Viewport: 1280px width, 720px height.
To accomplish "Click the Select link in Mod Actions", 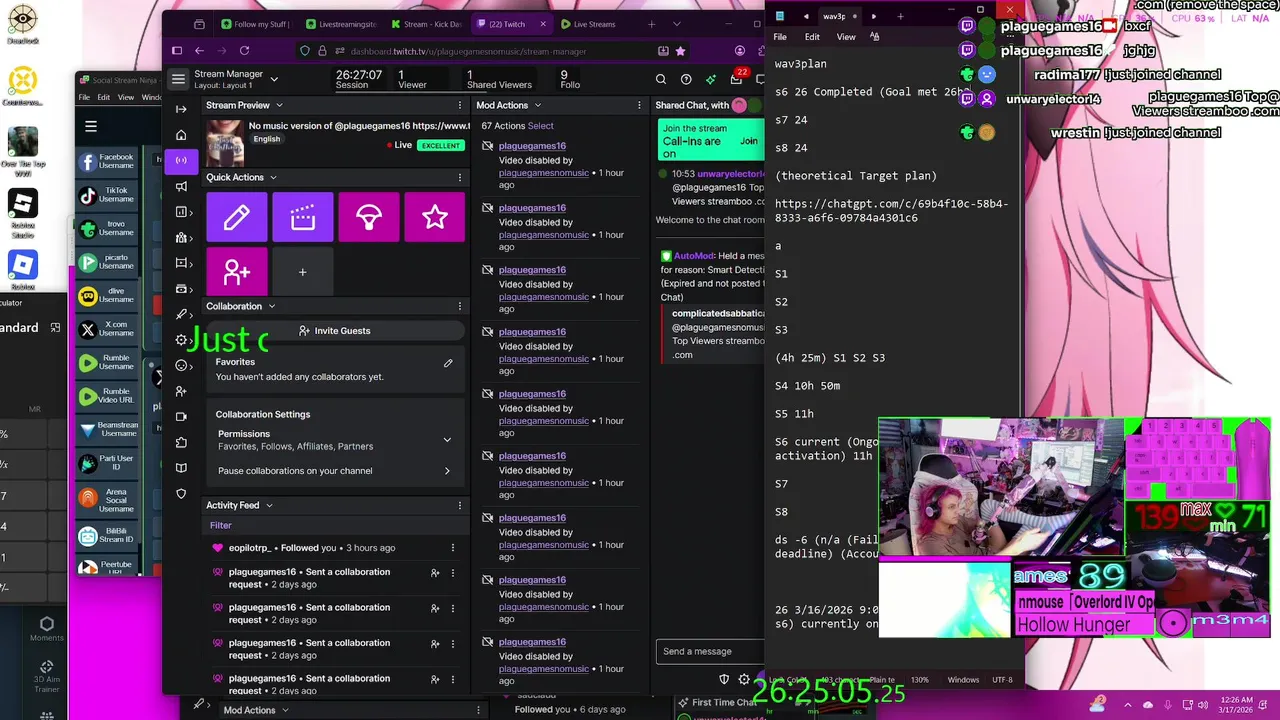I will [541, 126].
